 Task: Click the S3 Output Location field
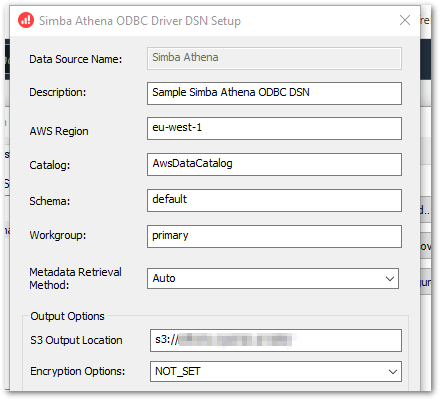[x=276, y=340]
